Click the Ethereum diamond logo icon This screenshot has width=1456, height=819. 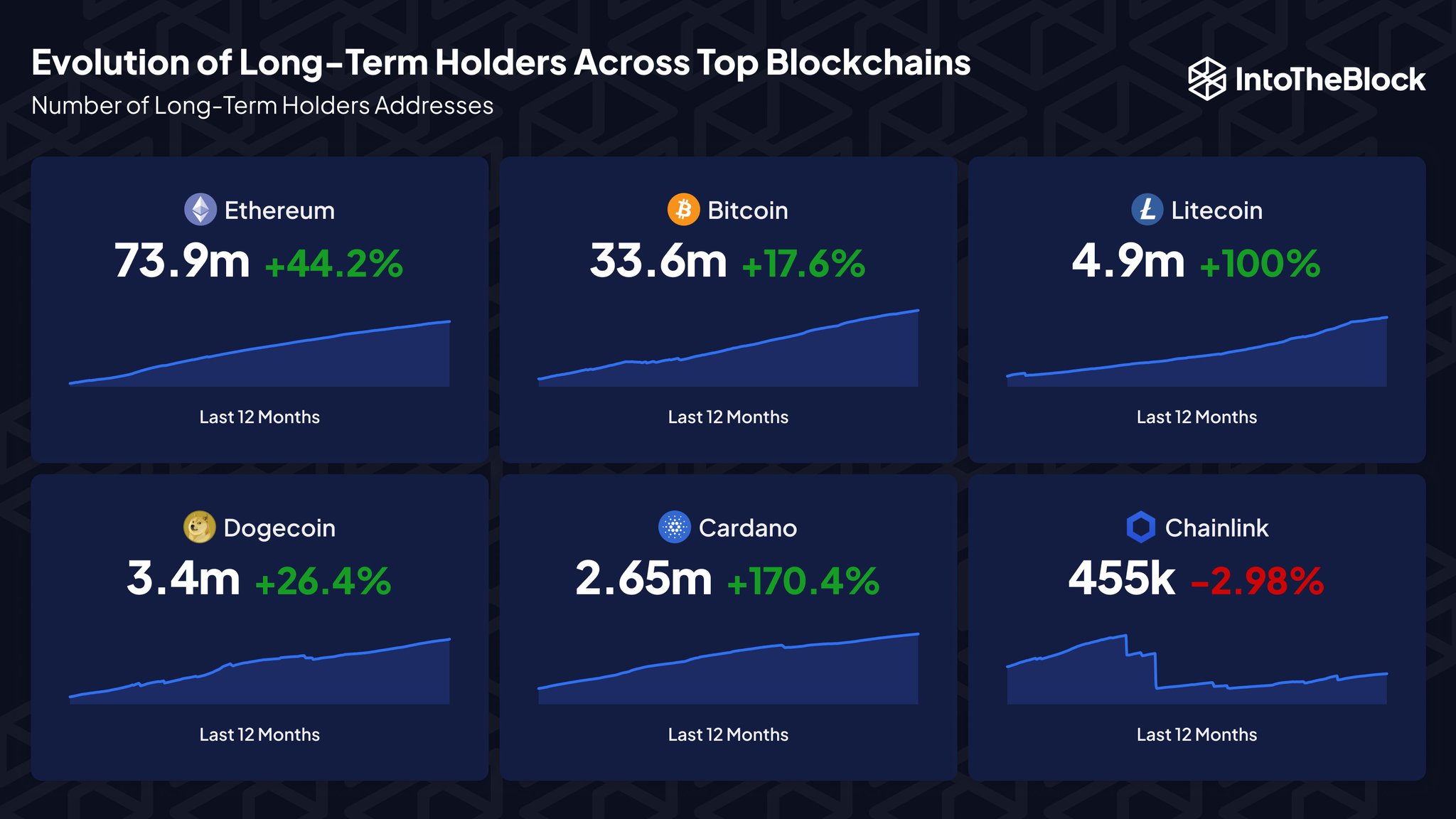click(x=200, y=210)
